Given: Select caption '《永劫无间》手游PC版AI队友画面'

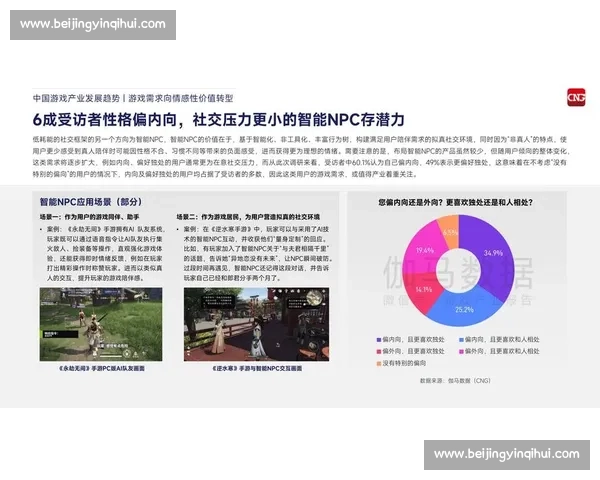Looking at the screenshot, I should click(x=102, y=368).
